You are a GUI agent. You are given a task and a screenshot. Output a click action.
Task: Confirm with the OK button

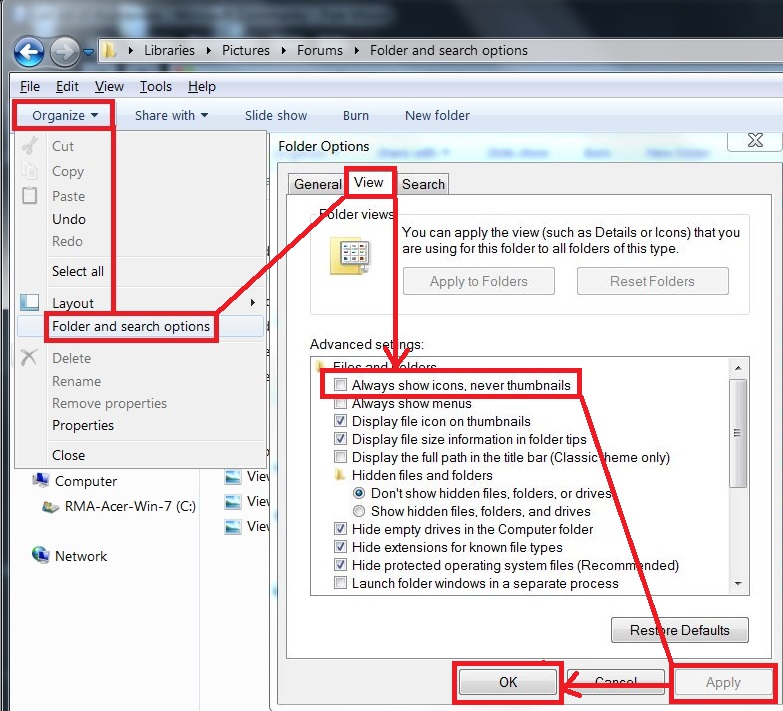pyautogui.click(x=508, y=682)
